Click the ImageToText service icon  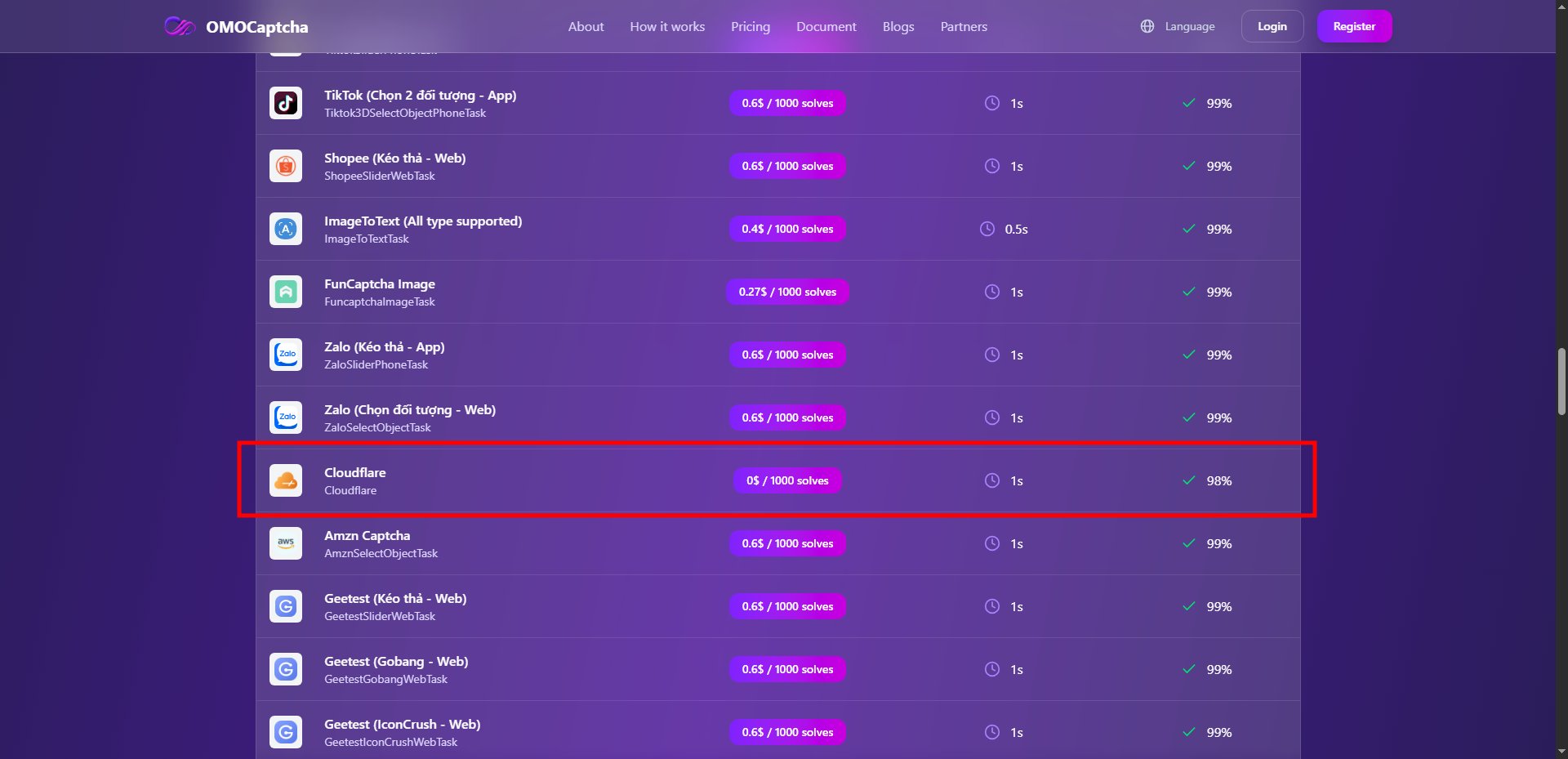point(286,229)
